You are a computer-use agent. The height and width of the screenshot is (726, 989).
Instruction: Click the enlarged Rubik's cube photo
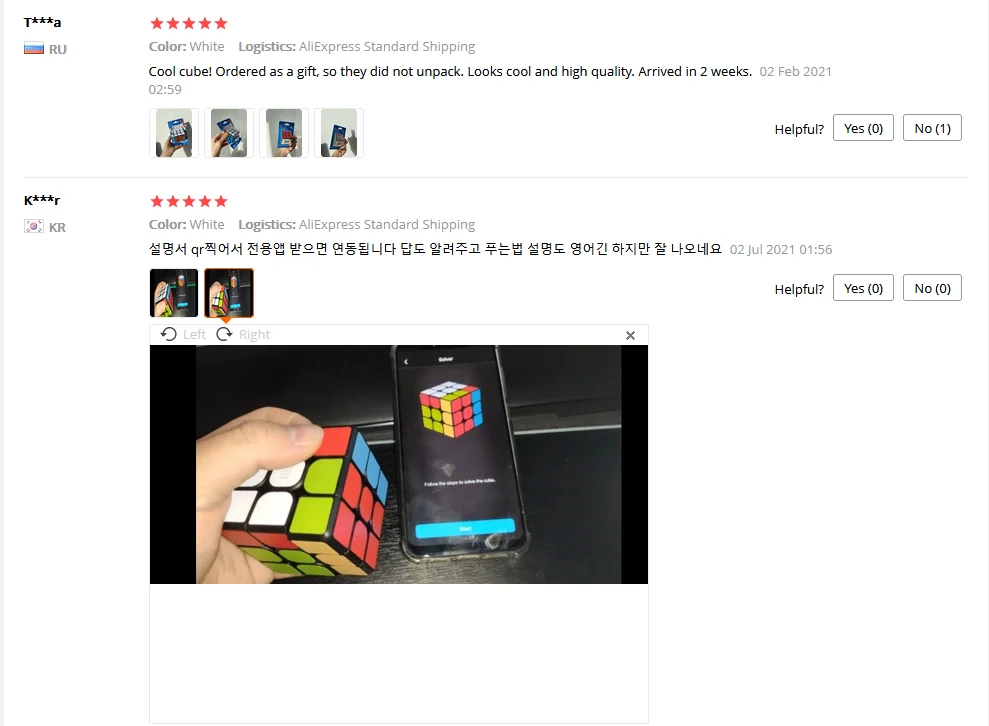point(399,464)
